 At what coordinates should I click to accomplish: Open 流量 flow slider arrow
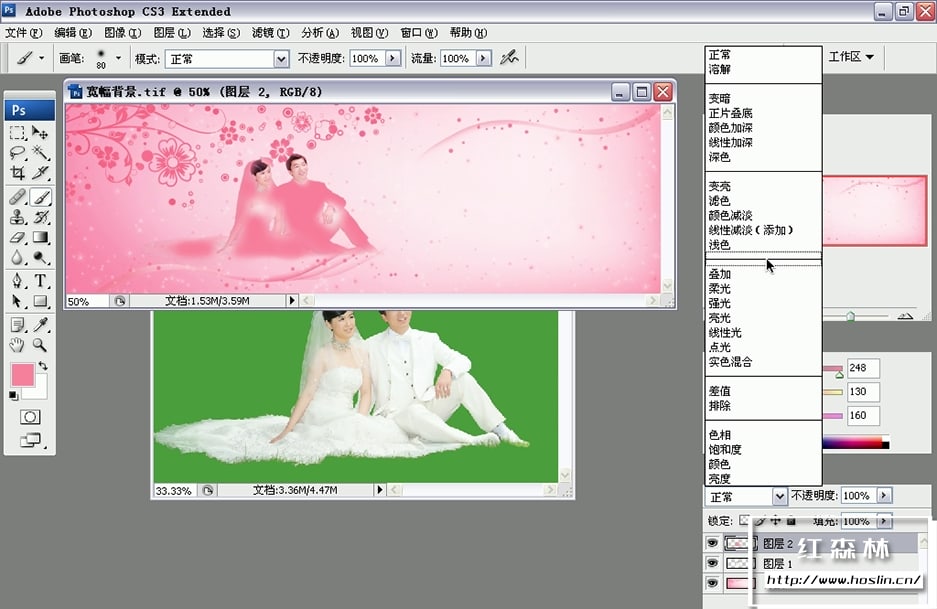pyautogui.click(x=483, y=58)
